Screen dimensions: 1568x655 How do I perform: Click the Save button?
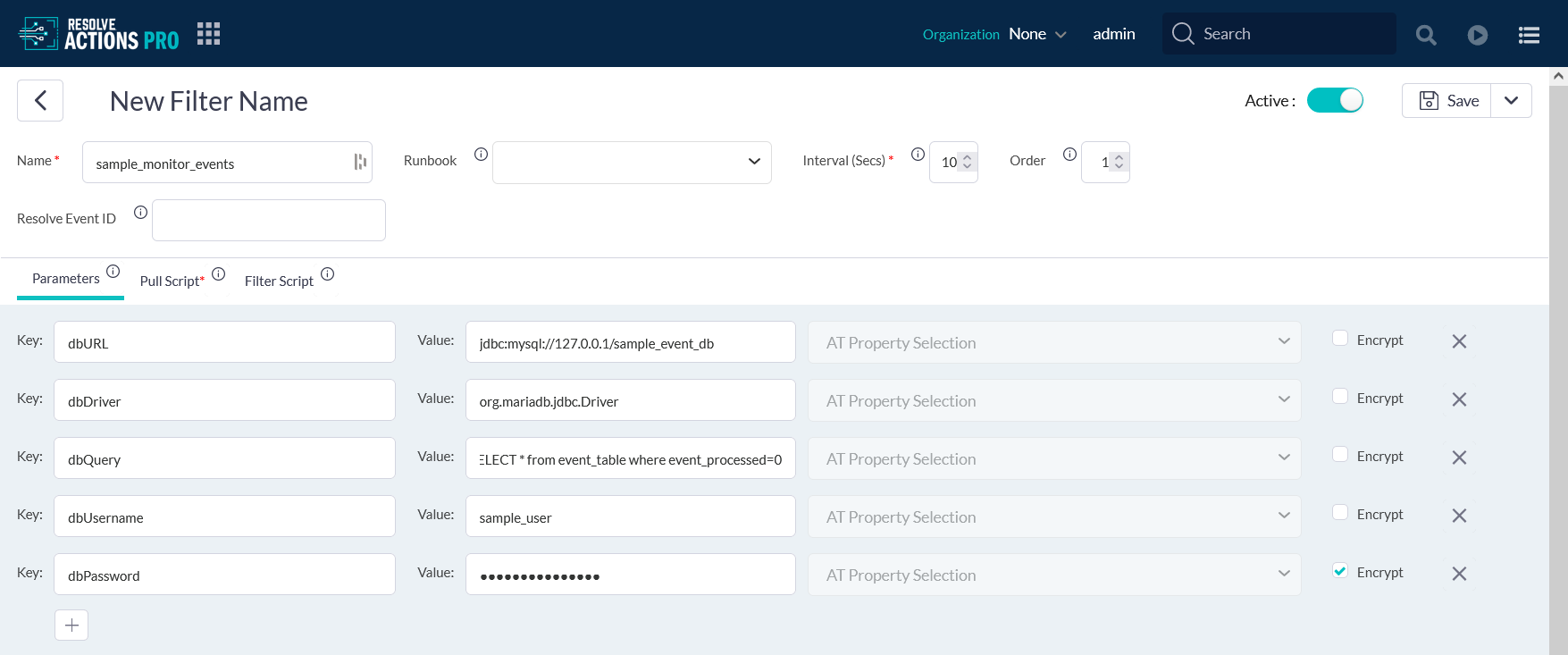1447,100
